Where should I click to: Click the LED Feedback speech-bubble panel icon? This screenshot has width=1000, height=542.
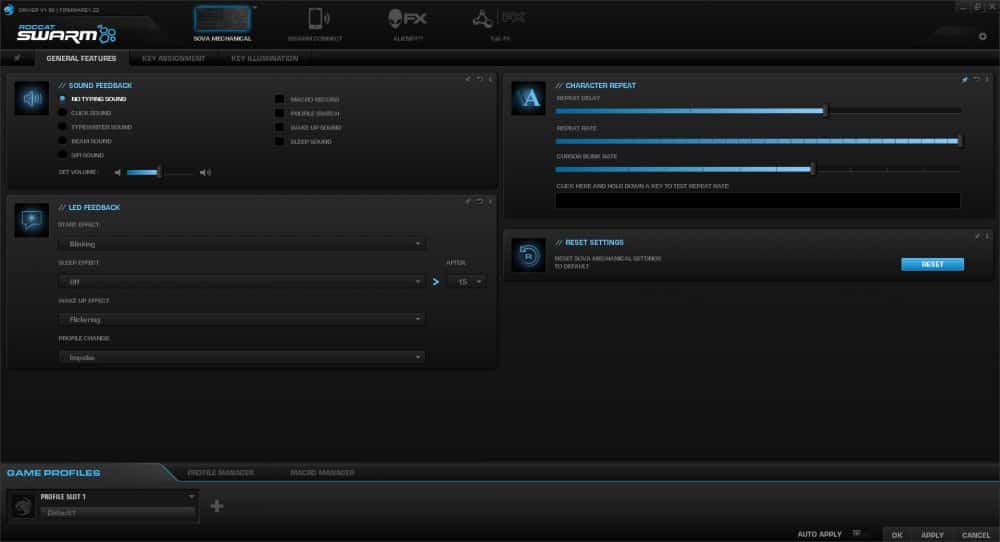32,220
